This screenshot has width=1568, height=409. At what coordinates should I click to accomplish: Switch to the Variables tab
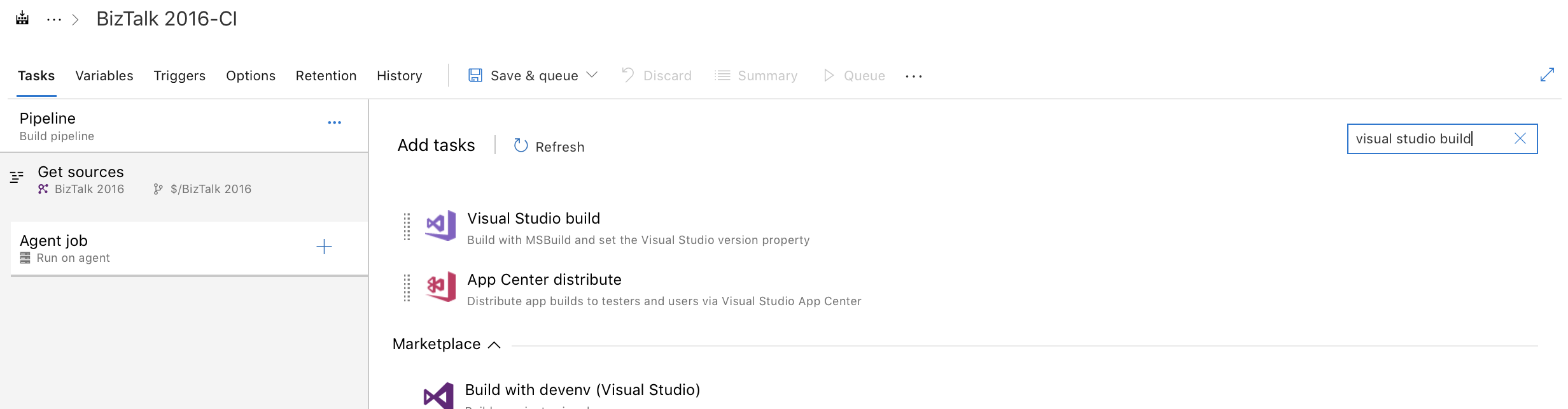104,76
